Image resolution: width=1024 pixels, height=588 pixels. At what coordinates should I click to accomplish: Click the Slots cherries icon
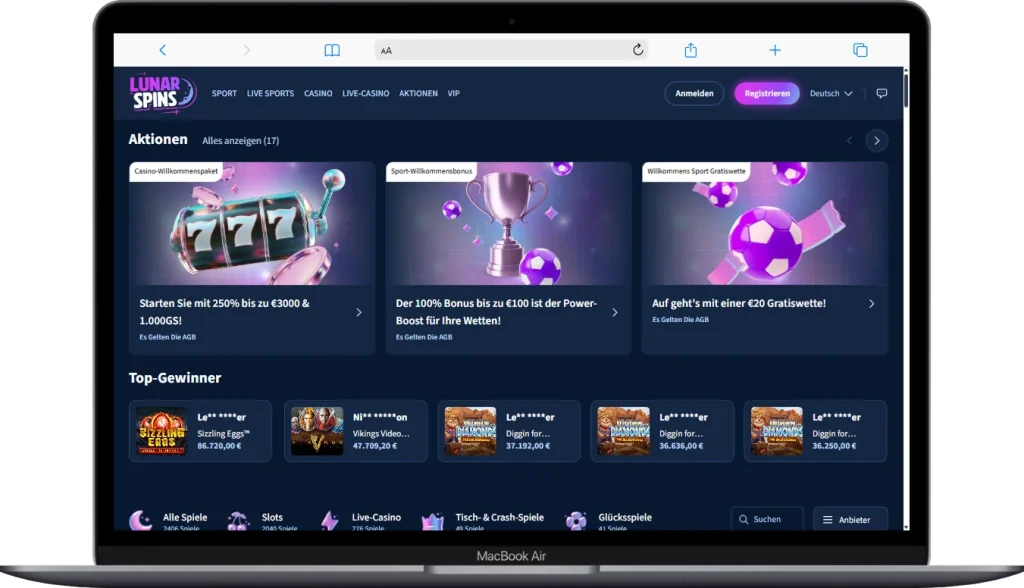[x=238, y=521]
